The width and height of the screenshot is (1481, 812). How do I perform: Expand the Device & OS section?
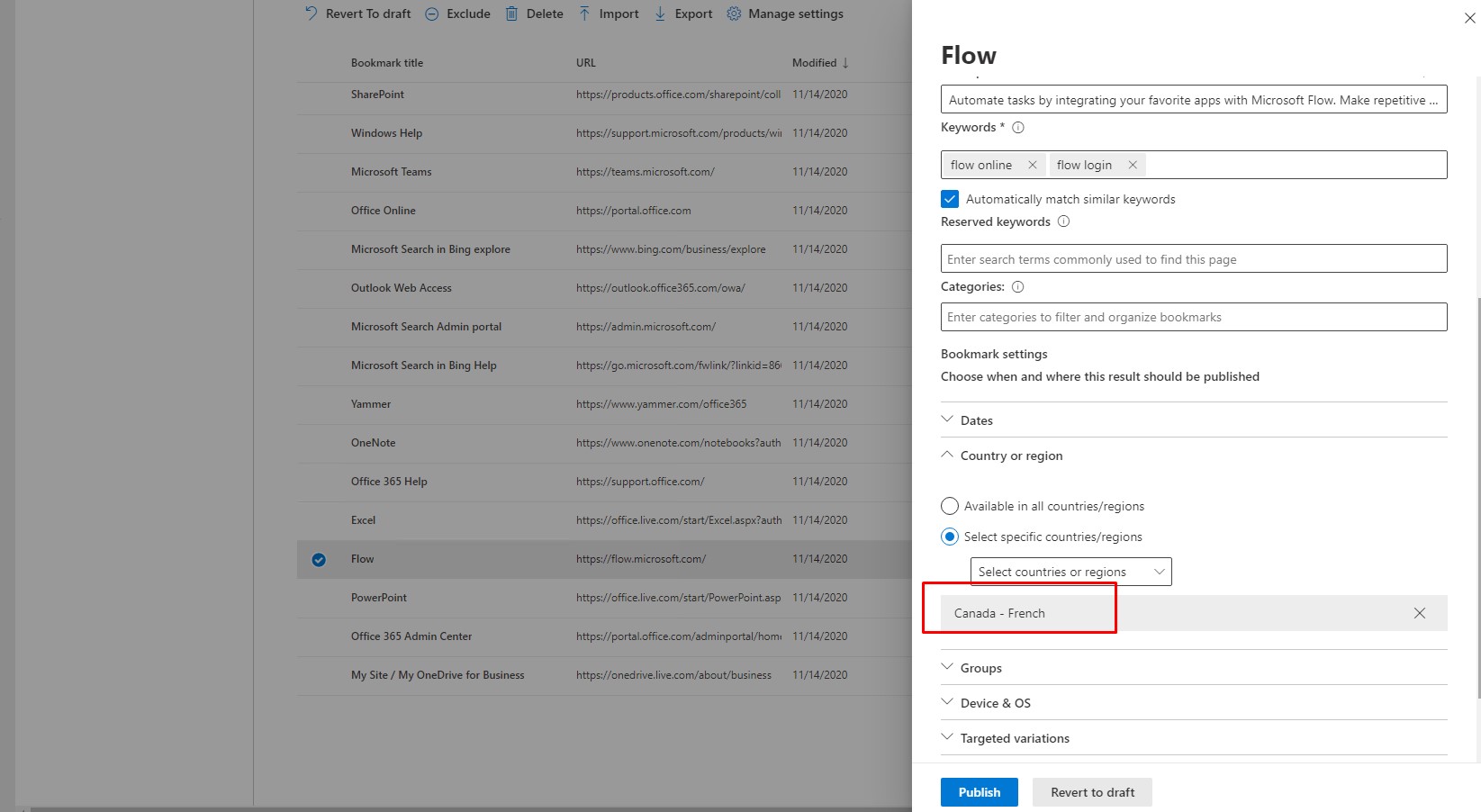point(1194,703)
